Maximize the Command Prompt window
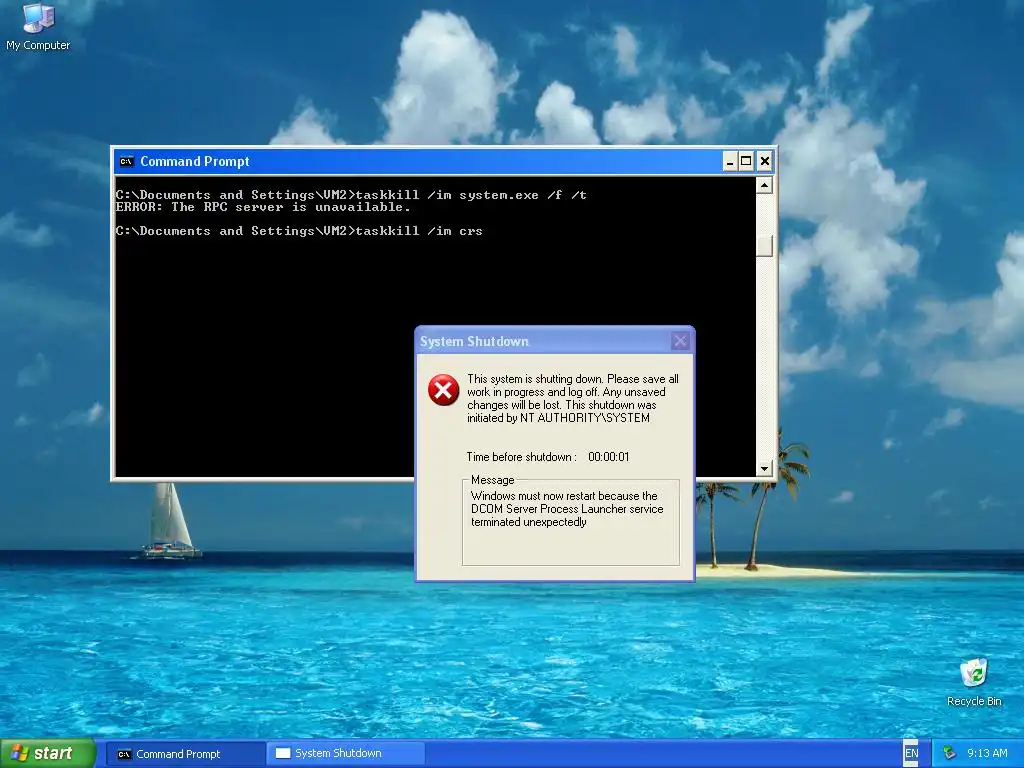Image resolution: width=1024 pixels, height=768 pixels. (x=746, y=161)
